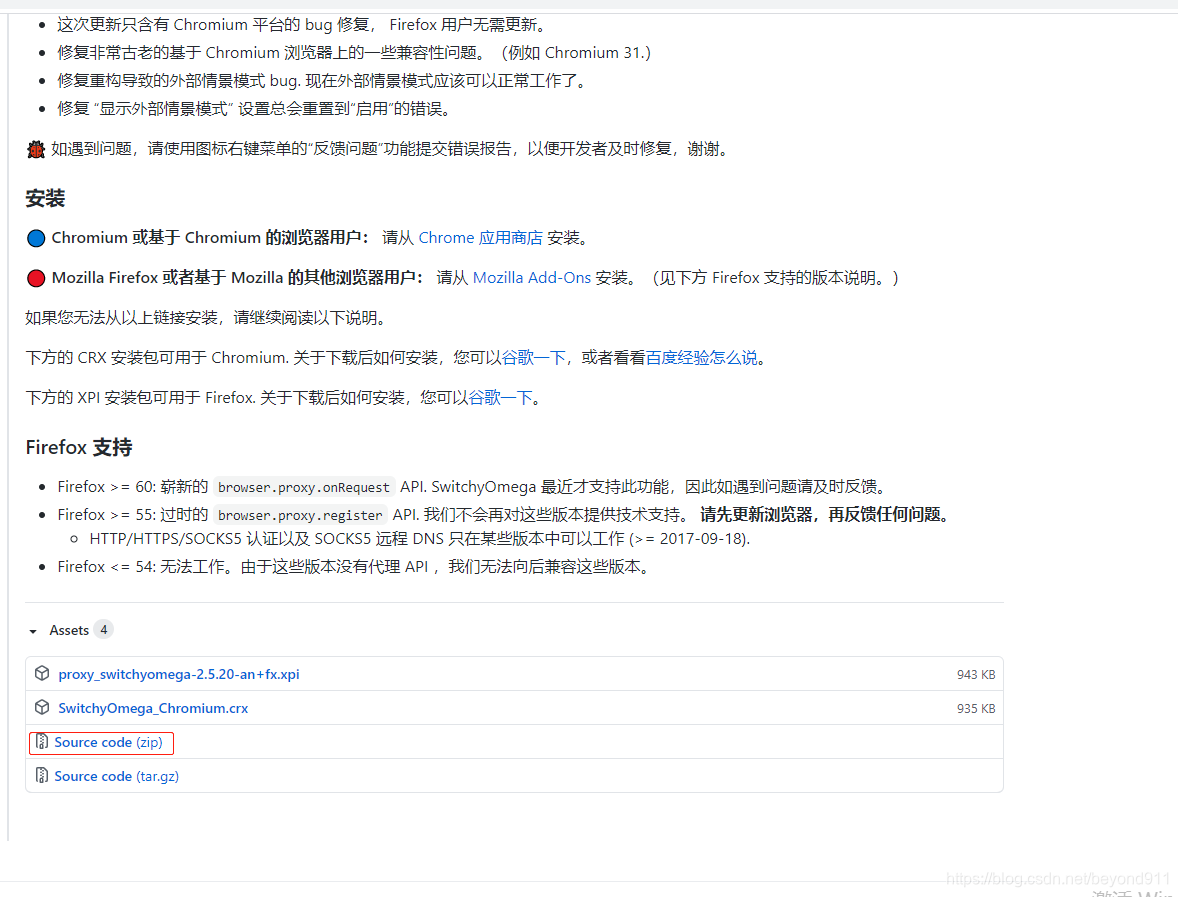Open the Mozilla Add-Ons link
The height and width of the screenshot is (897, 1178).
click(x=532, y=278)
